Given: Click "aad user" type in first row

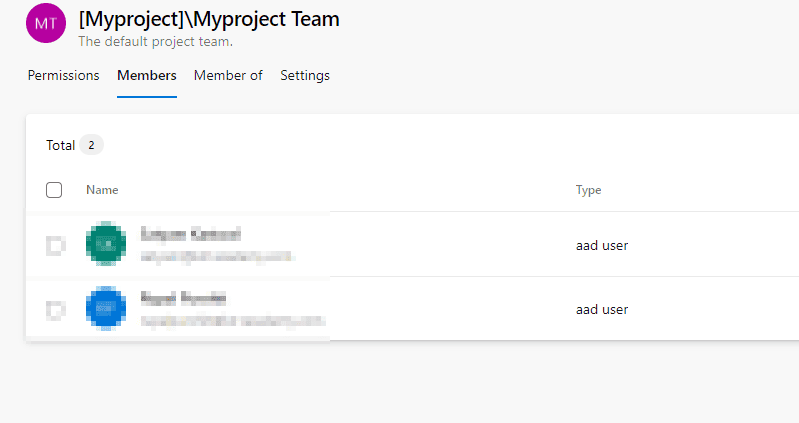Looking at the screenshot, I should point(602,245).
